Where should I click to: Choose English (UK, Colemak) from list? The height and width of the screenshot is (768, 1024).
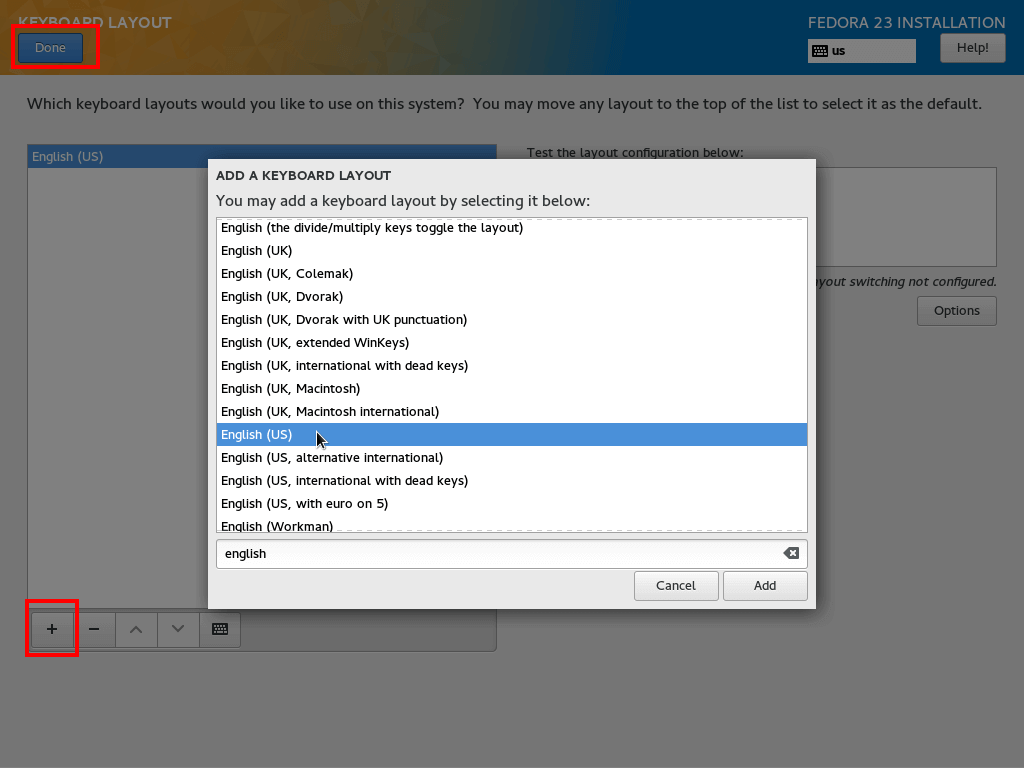(x=287, y=273)
